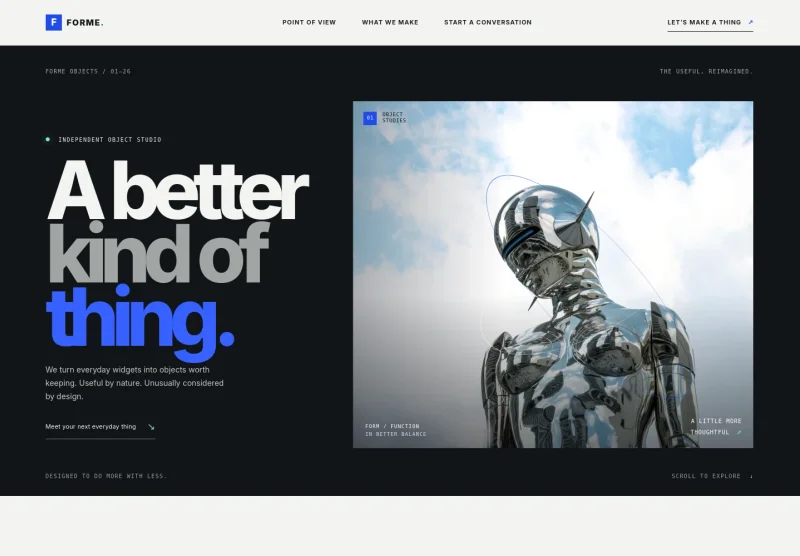This screenshot has height=556, width=800.
Task: Open the Point of View nav item
Action: pos(309,22)
